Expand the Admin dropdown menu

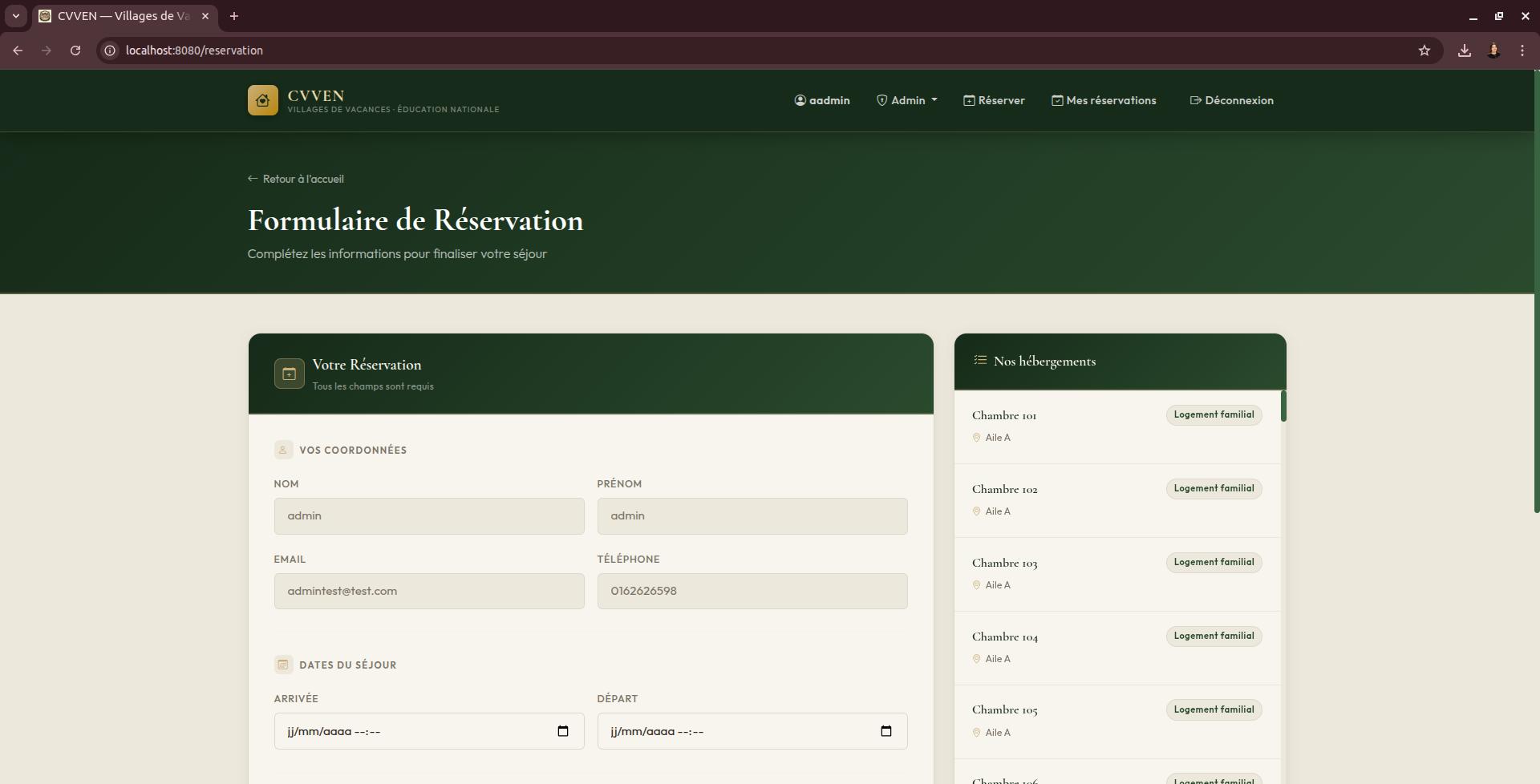(906, 100)
